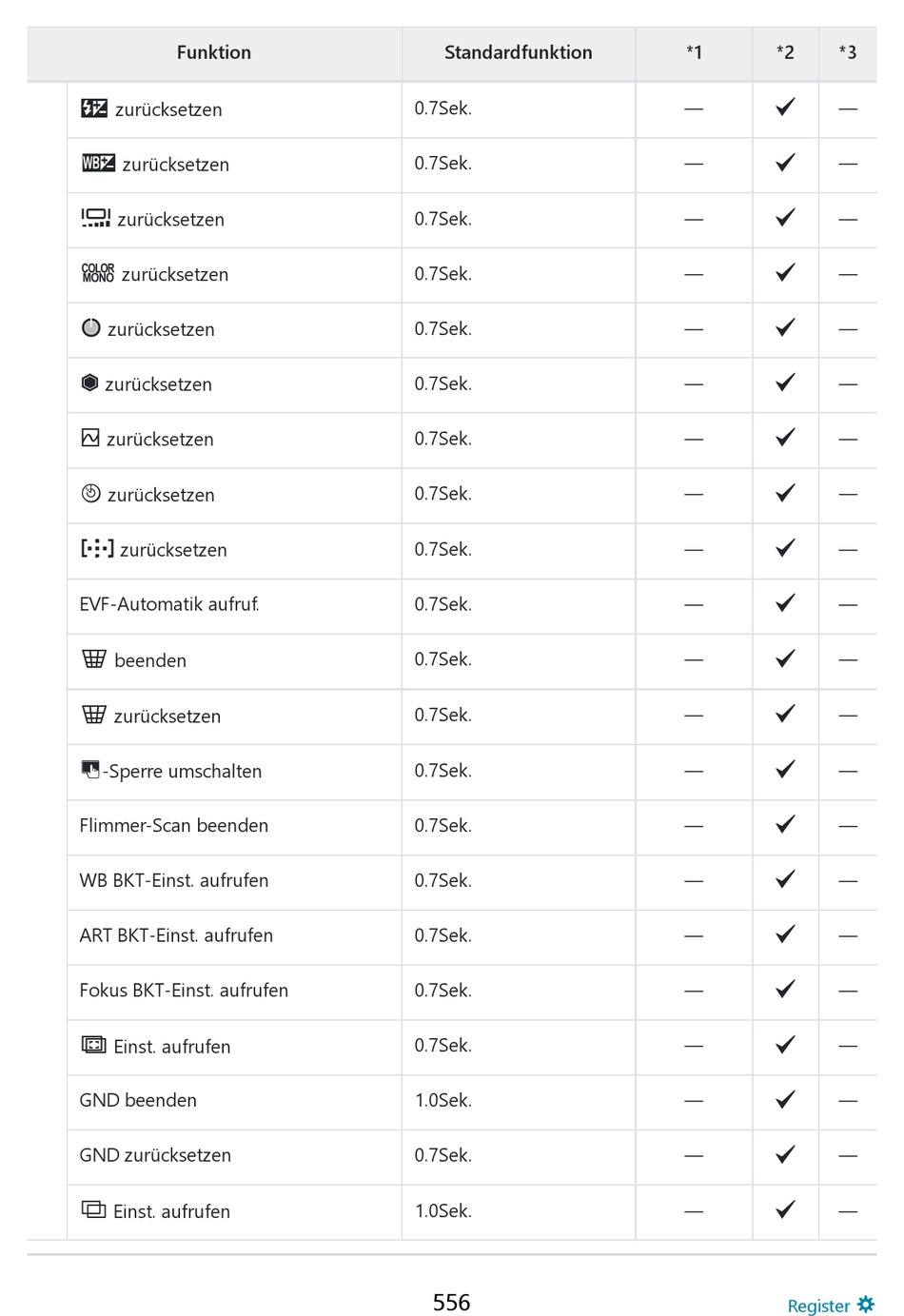The height and width of the screenshot is (1316, 904).
Task: Click the checkmark in EVF-Automatik aufruf. row
Action: (x=785, y=603)
